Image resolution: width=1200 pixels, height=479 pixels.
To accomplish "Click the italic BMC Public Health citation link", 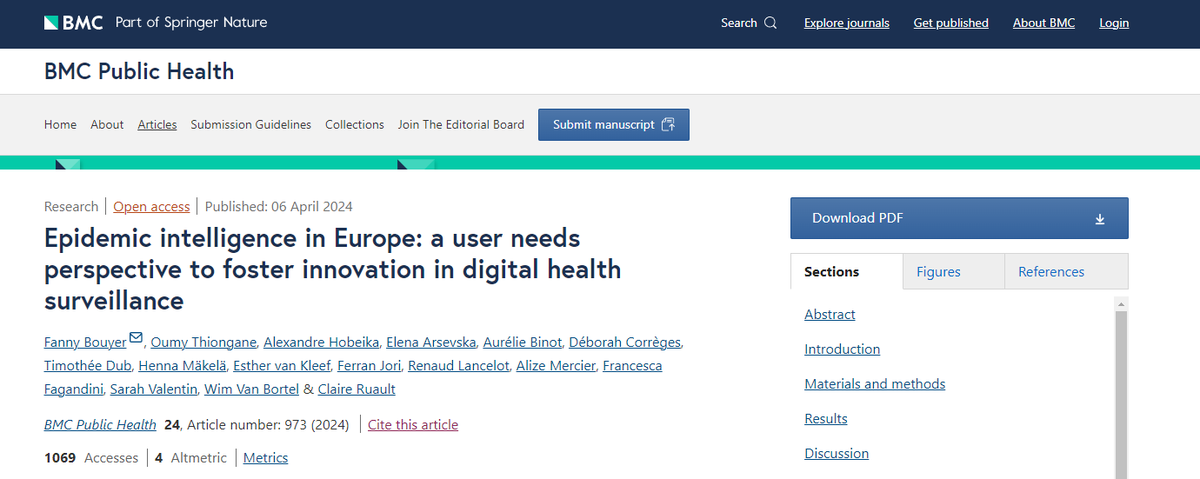I will 100,424.
